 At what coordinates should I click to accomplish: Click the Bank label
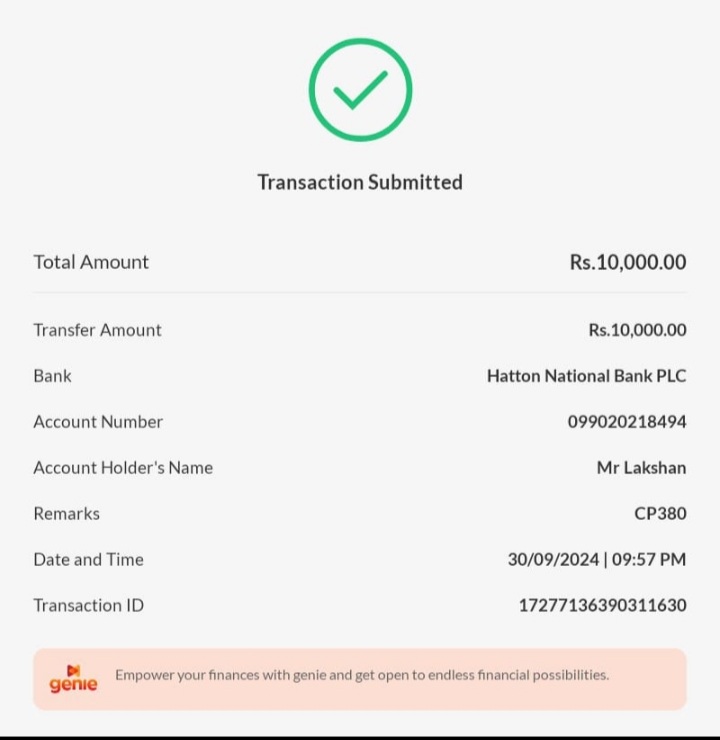53,376
